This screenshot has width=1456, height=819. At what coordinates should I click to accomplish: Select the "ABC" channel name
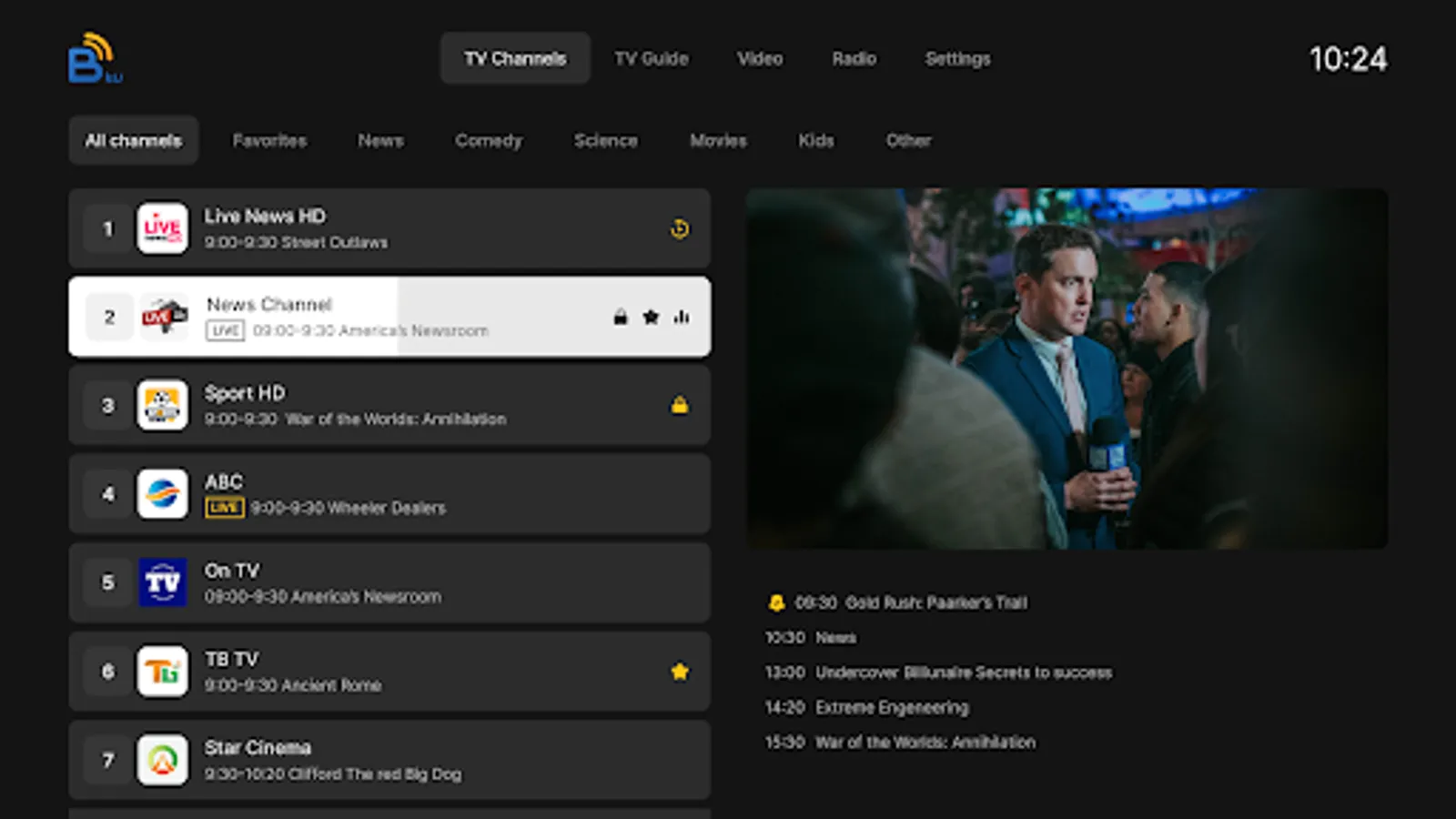click(224, 481)
